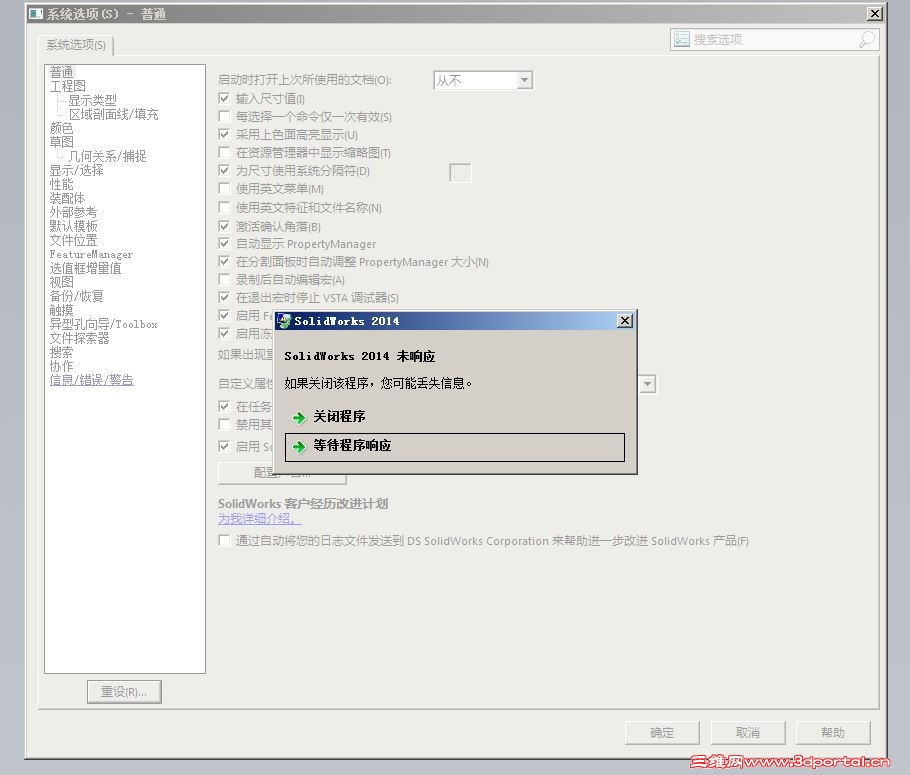The height and width of the screenshot is (775, 910).
Task: Toggle 录制后自动编辑宏 checkbox
Action: 224,279
